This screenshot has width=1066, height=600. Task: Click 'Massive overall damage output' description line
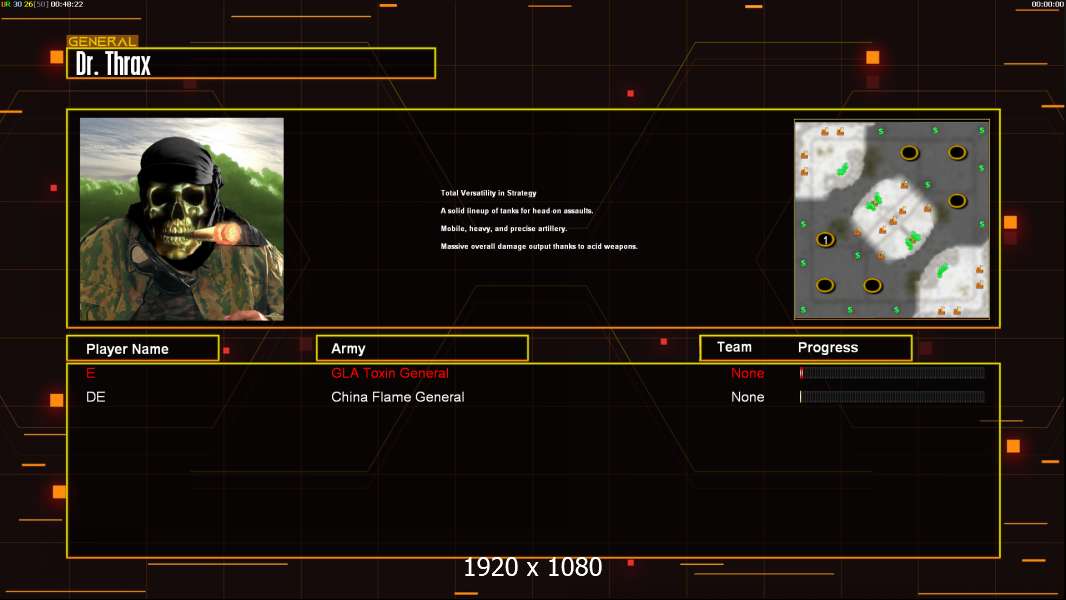click(539, 246)
